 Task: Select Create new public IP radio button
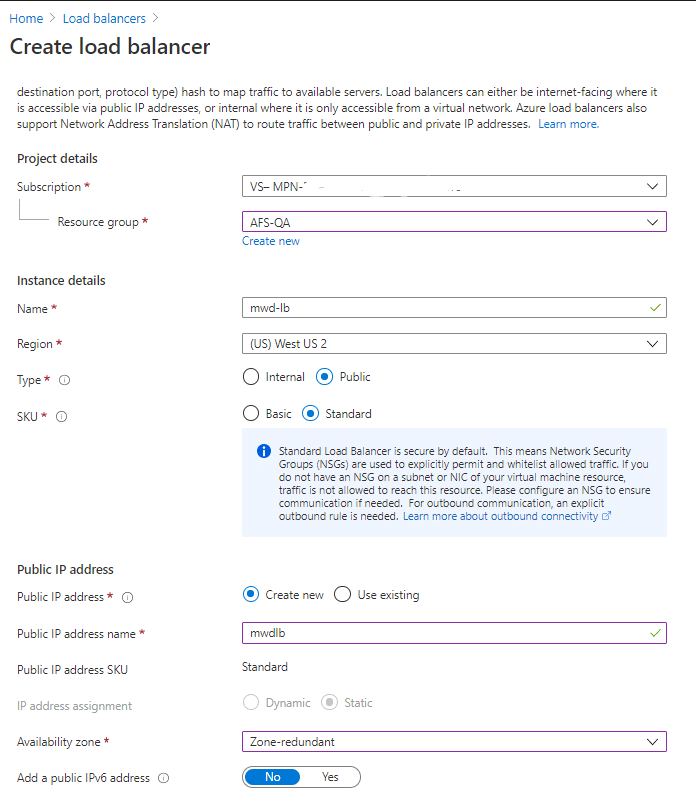click(x=251, y=595)
